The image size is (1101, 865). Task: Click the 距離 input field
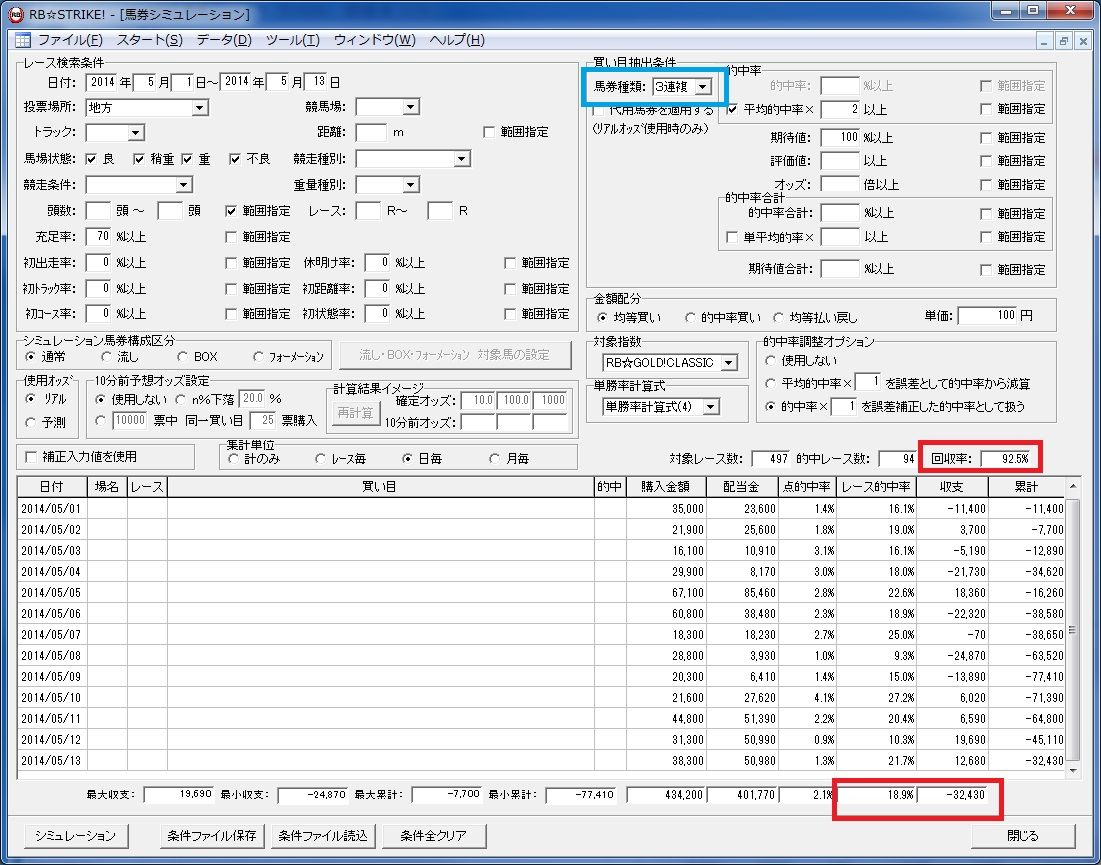[x=371, y=132]
